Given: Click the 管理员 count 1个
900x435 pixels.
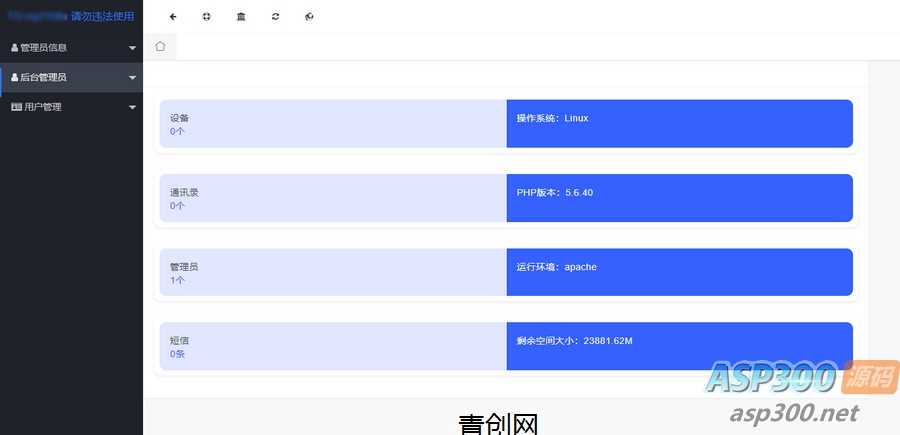Looking at the screenshot, I should [177, 280].
